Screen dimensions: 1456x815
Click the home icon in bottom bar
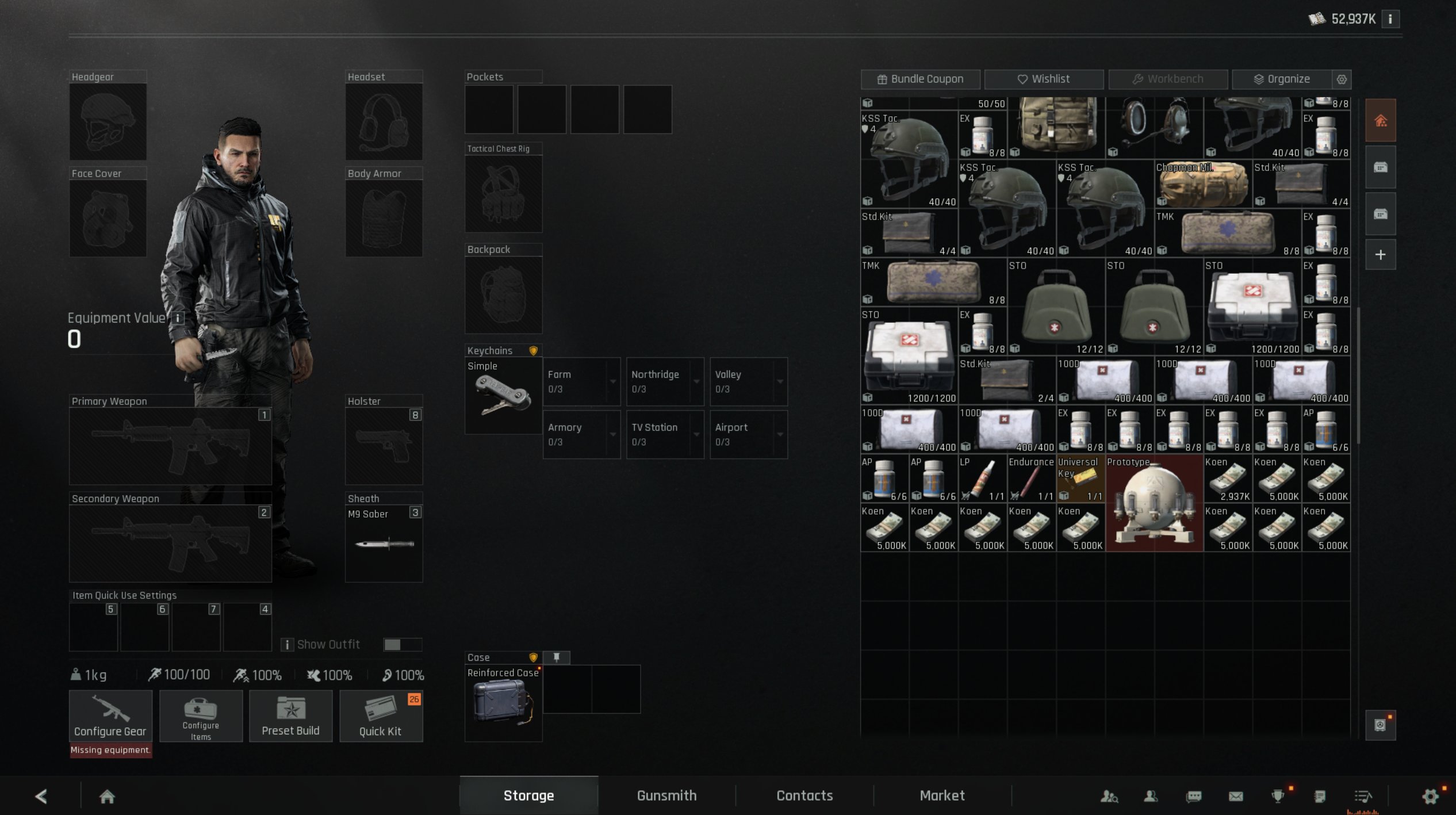[107, 796]
